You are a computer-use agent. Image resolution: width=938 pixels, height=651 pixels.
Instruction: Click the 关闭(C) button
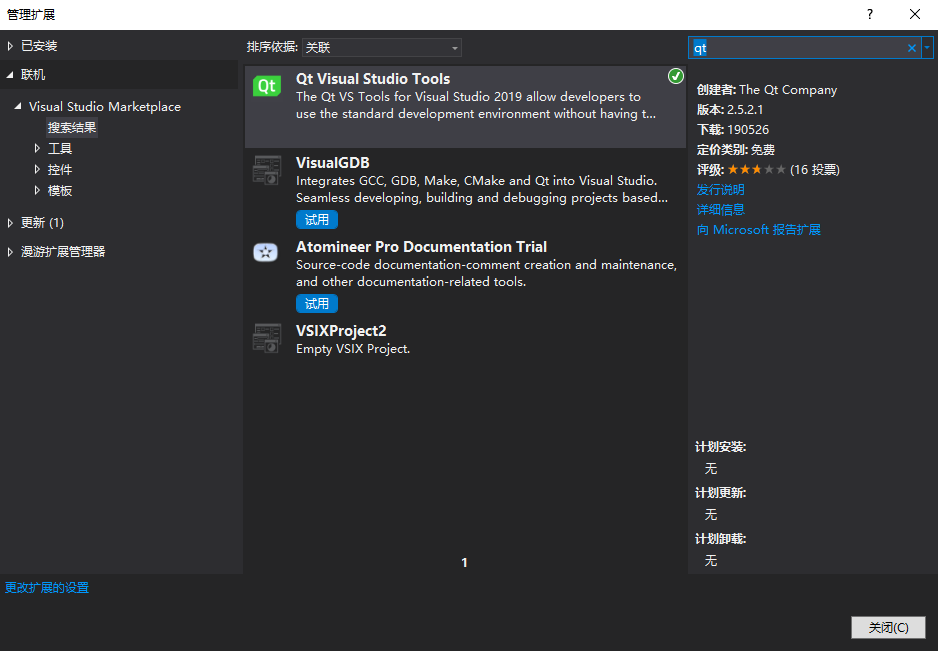(x=888, y=627)
